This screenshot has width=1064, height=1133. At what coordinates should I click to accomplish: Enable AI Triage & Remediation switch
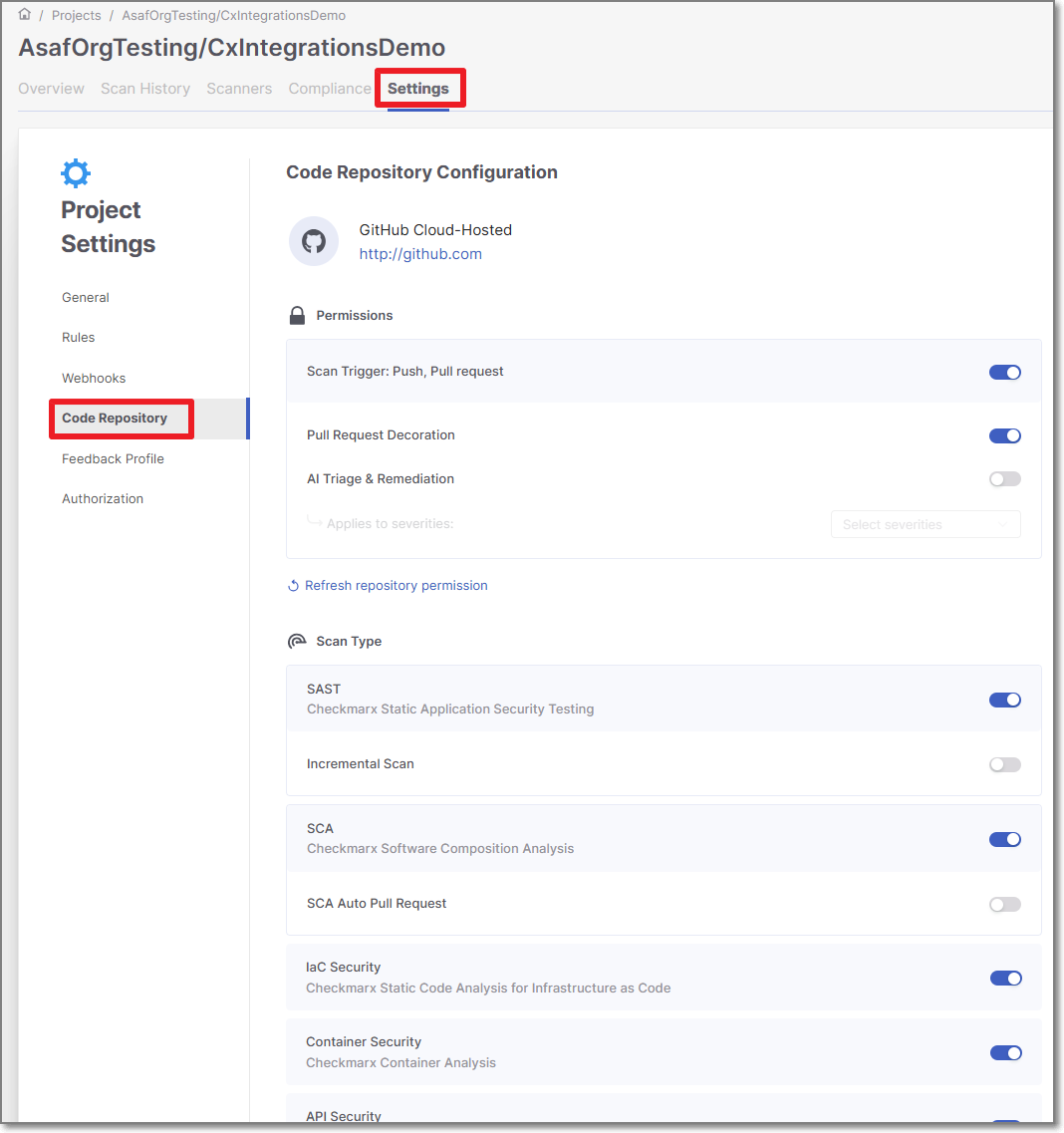(x=1005, y=479)
